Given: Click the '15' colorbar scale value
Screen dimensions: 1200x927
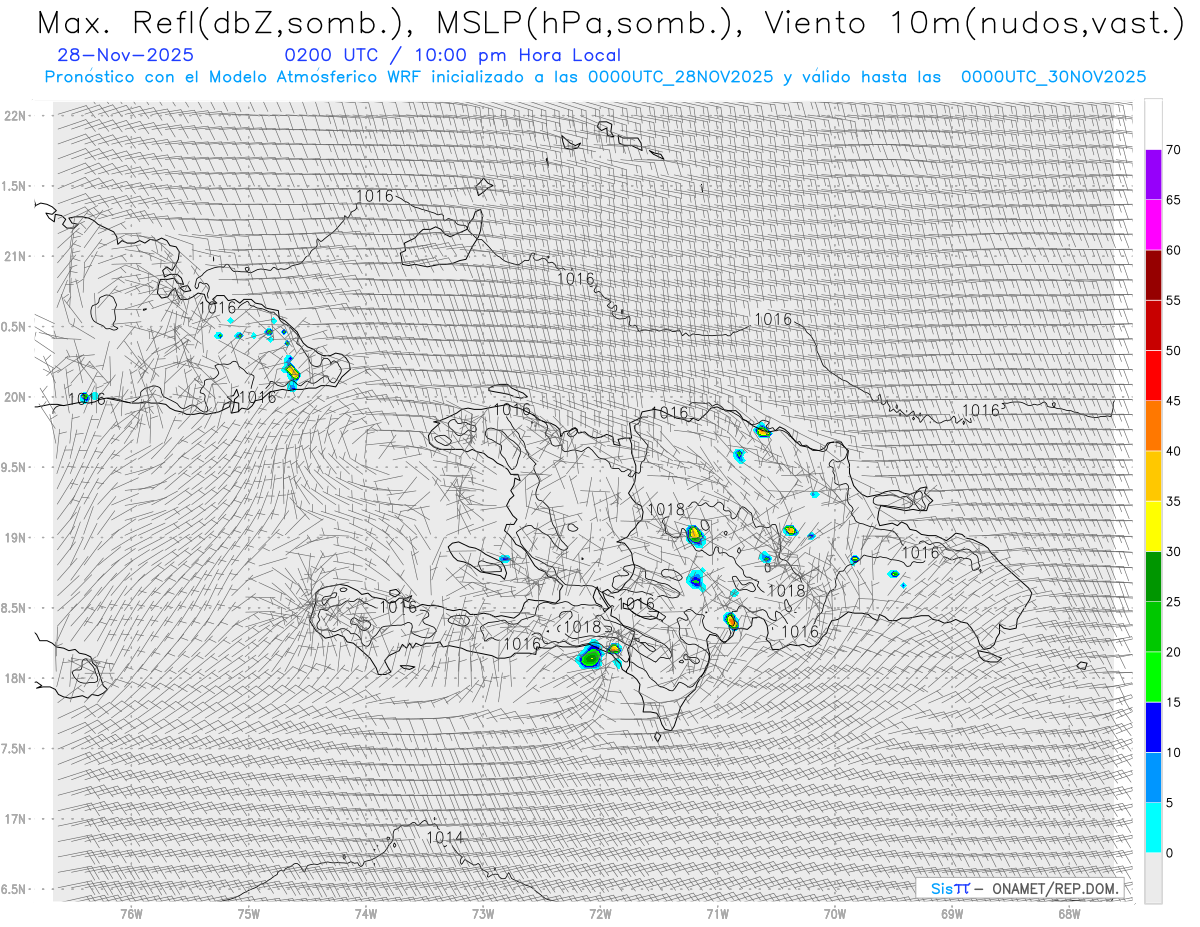Looking at the screenshot, I should click(1174, 702).
